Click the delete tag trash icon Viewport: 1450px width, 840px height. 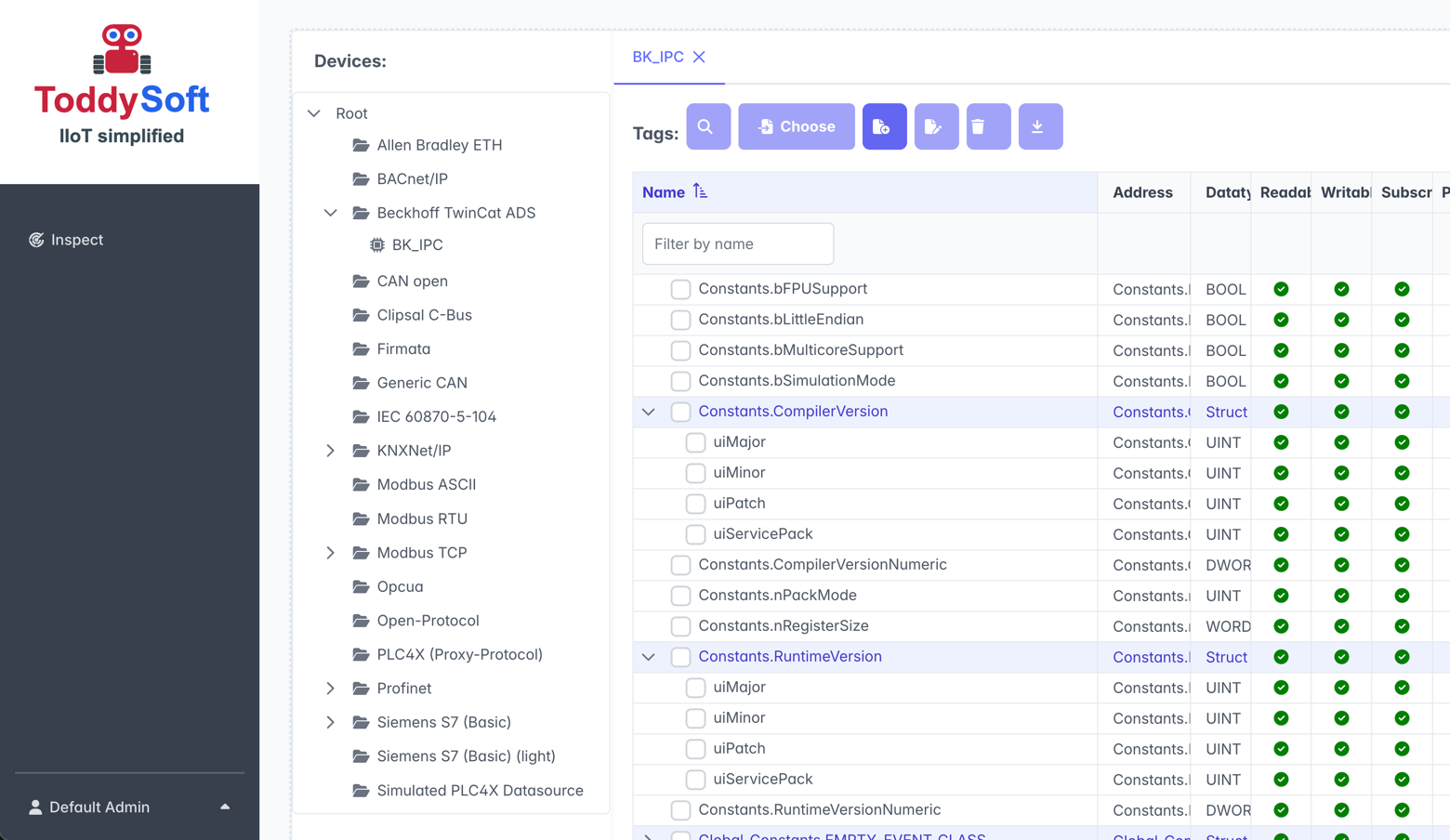pyautogui.click(x=987, y=126)
